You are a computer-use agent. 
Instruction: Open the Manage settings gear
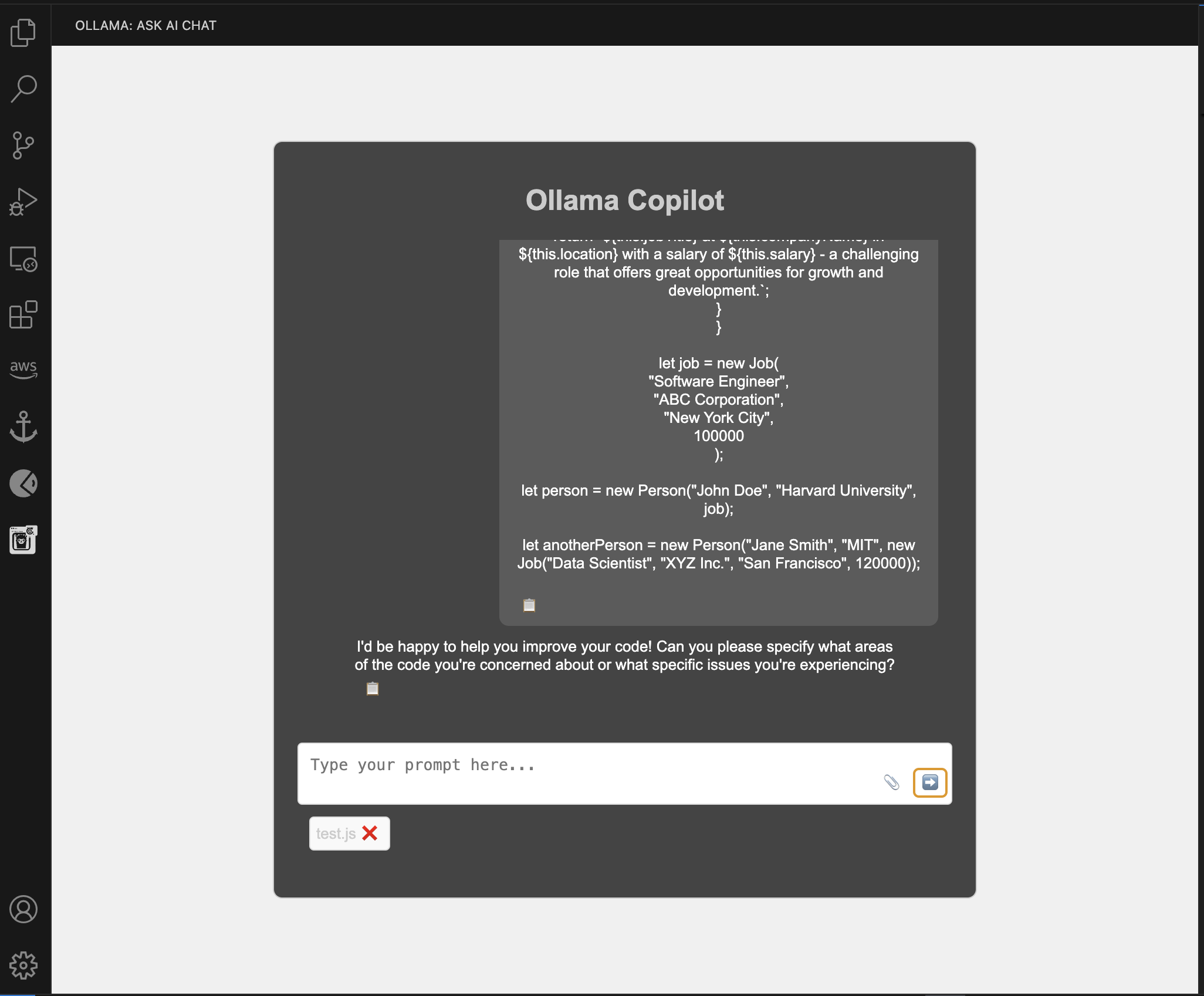(23, 965)
